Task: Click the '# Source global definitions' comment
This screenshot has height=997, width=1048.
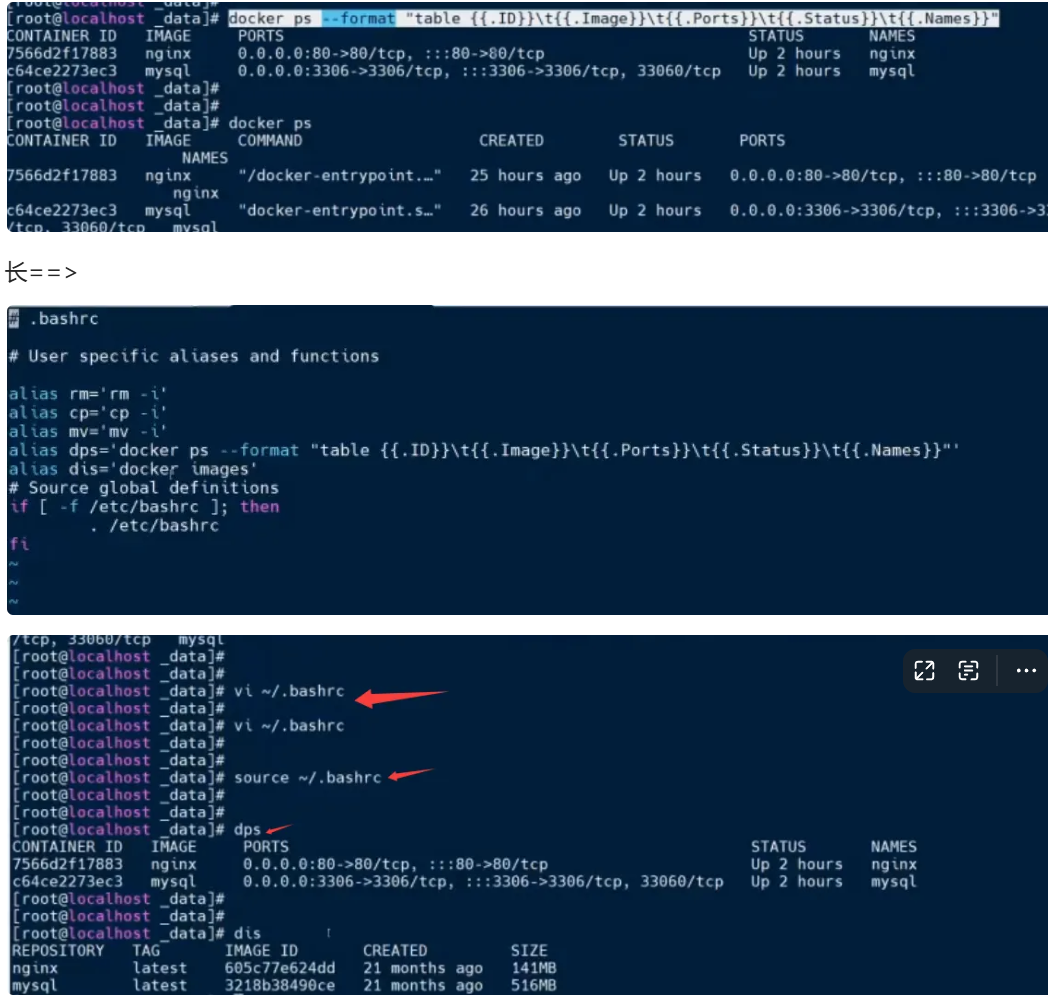Action: (x=144, y=488)
